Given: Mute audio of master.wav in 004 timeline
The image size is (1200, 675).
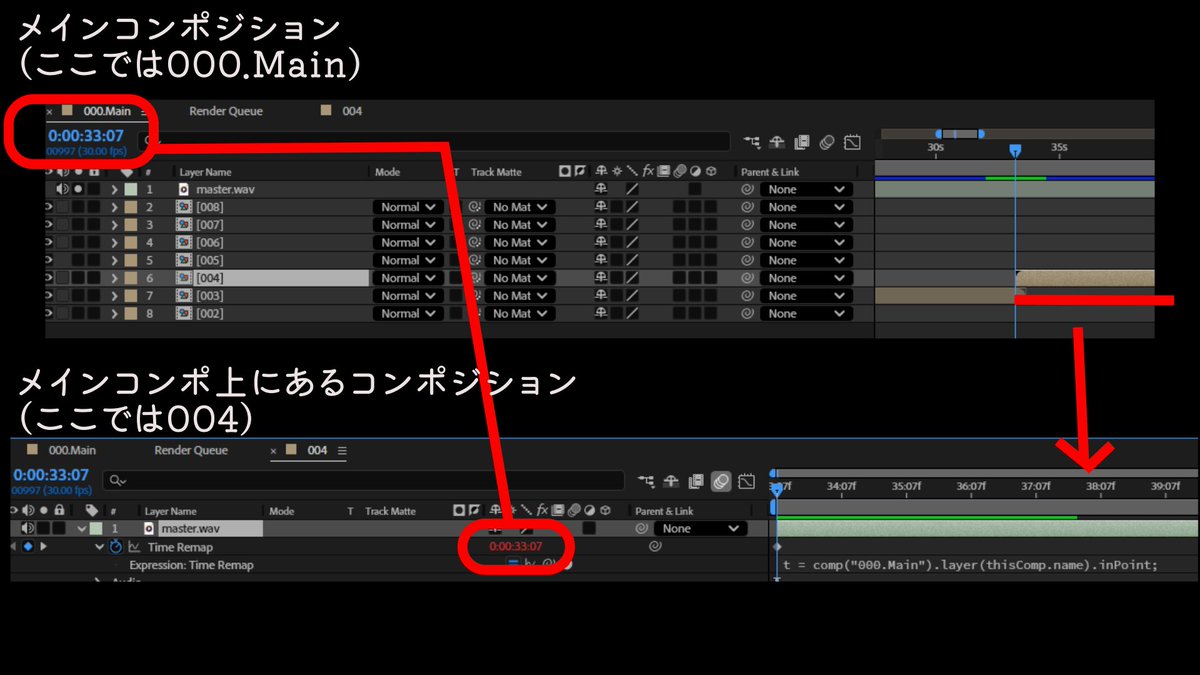Looking at the screenshot, I should (29, 528).
